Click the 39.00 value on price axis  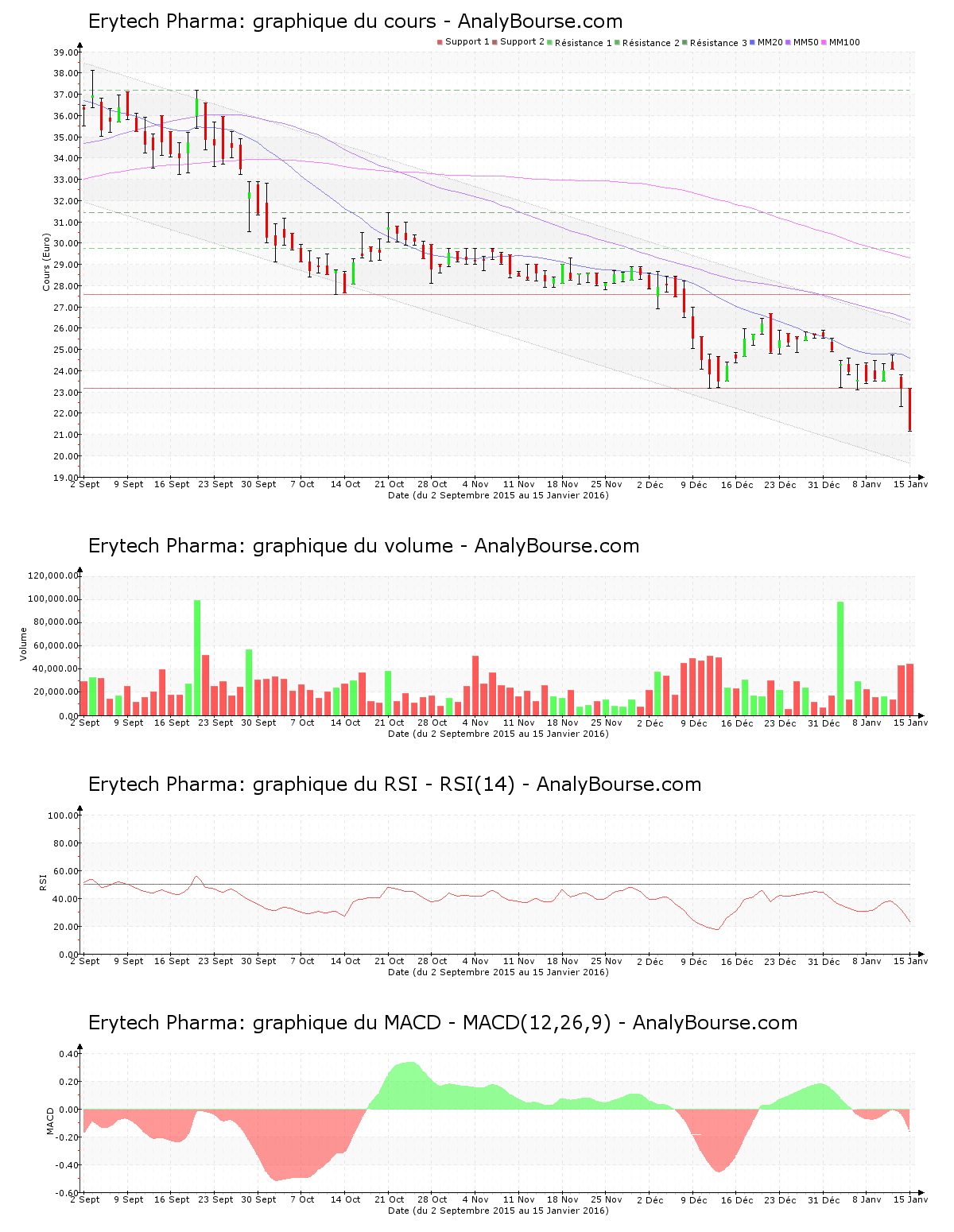tap(66, 52)
